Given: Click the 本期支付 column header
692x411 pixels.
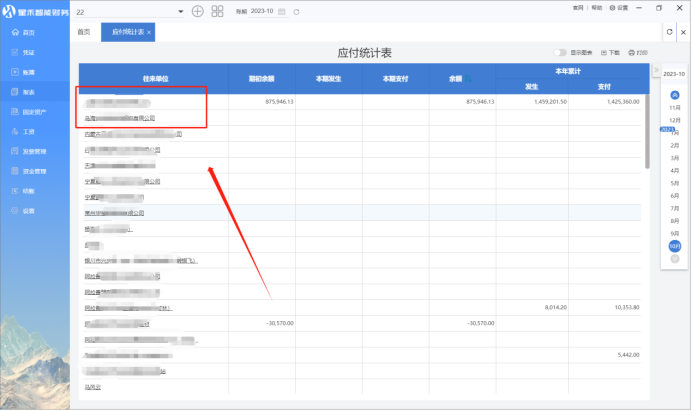Looking at the screenshot, I should coord(395,79).
